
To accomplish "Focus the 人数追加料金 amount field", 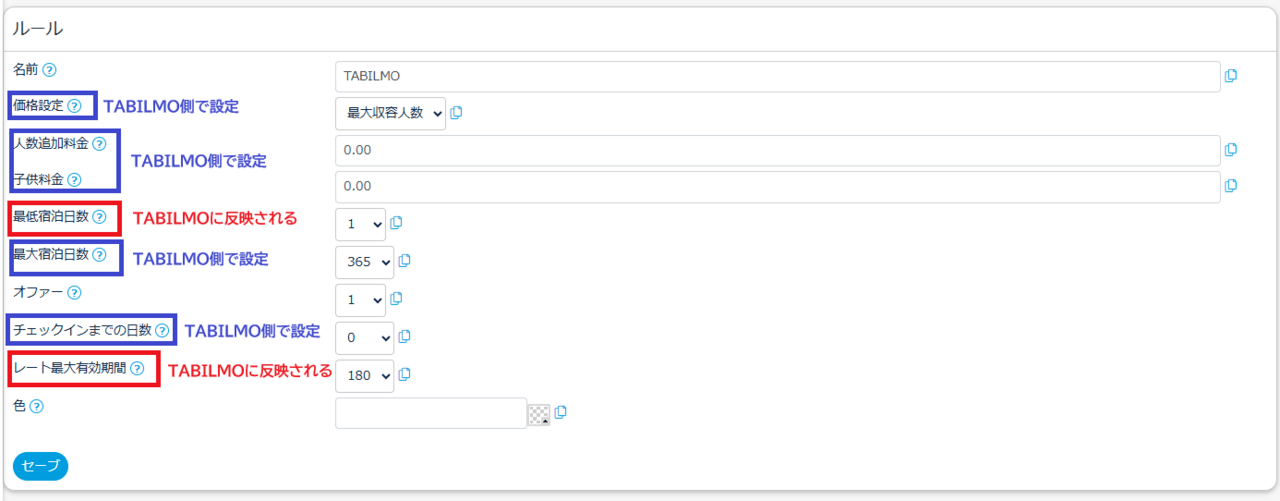I will coord(777,150).
